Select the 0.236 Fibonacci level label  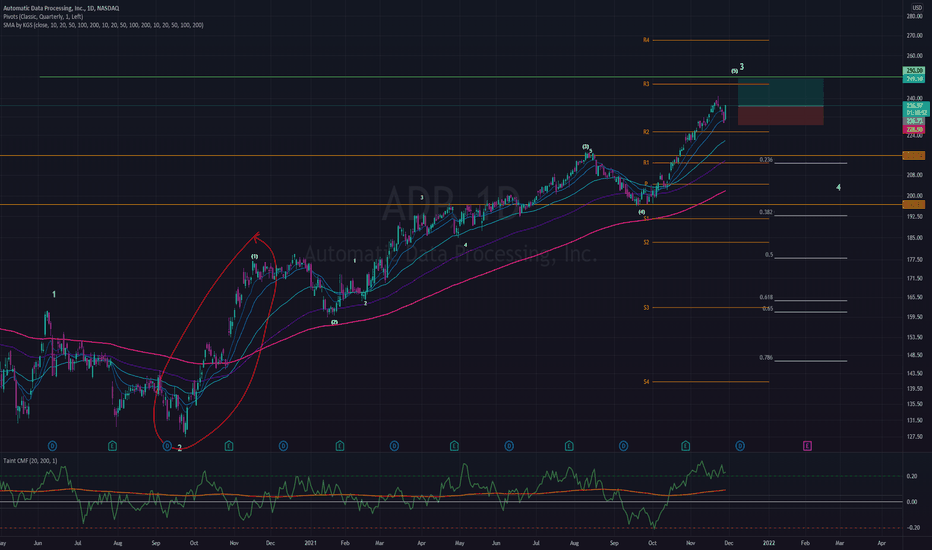click(766, 160)
